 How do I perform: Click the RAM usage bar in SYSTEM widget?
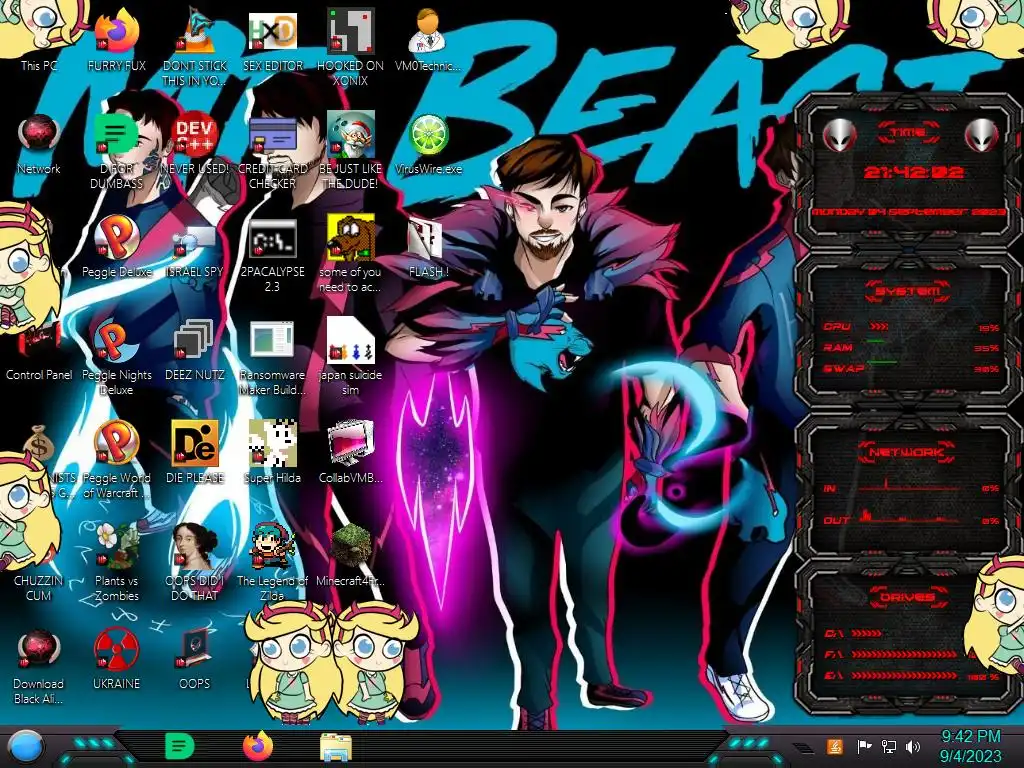point(876,342)
